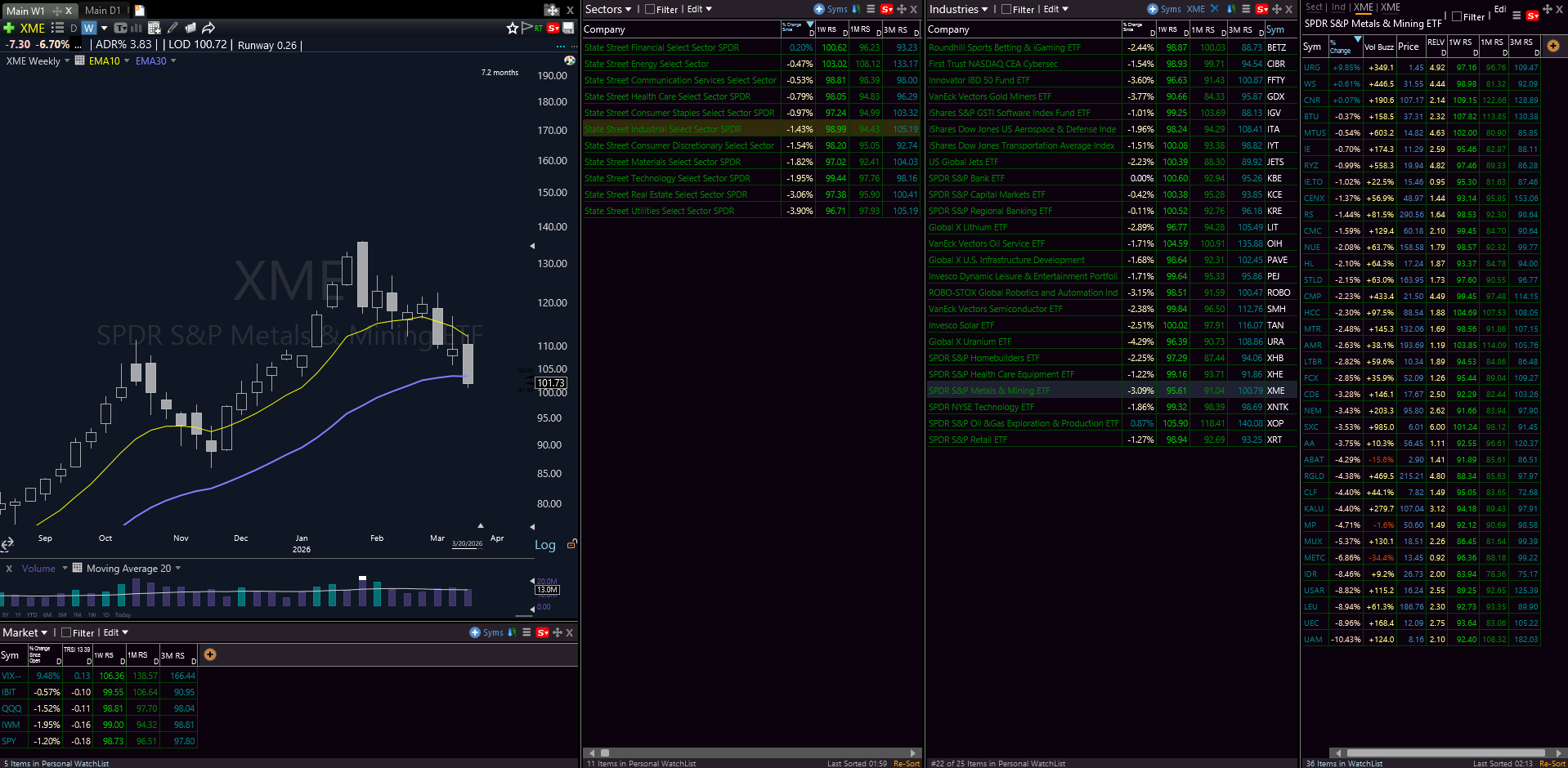Expand the EMA10 indicator dropdown
The width and height of the screenshot is (1568, 768).
127,61
